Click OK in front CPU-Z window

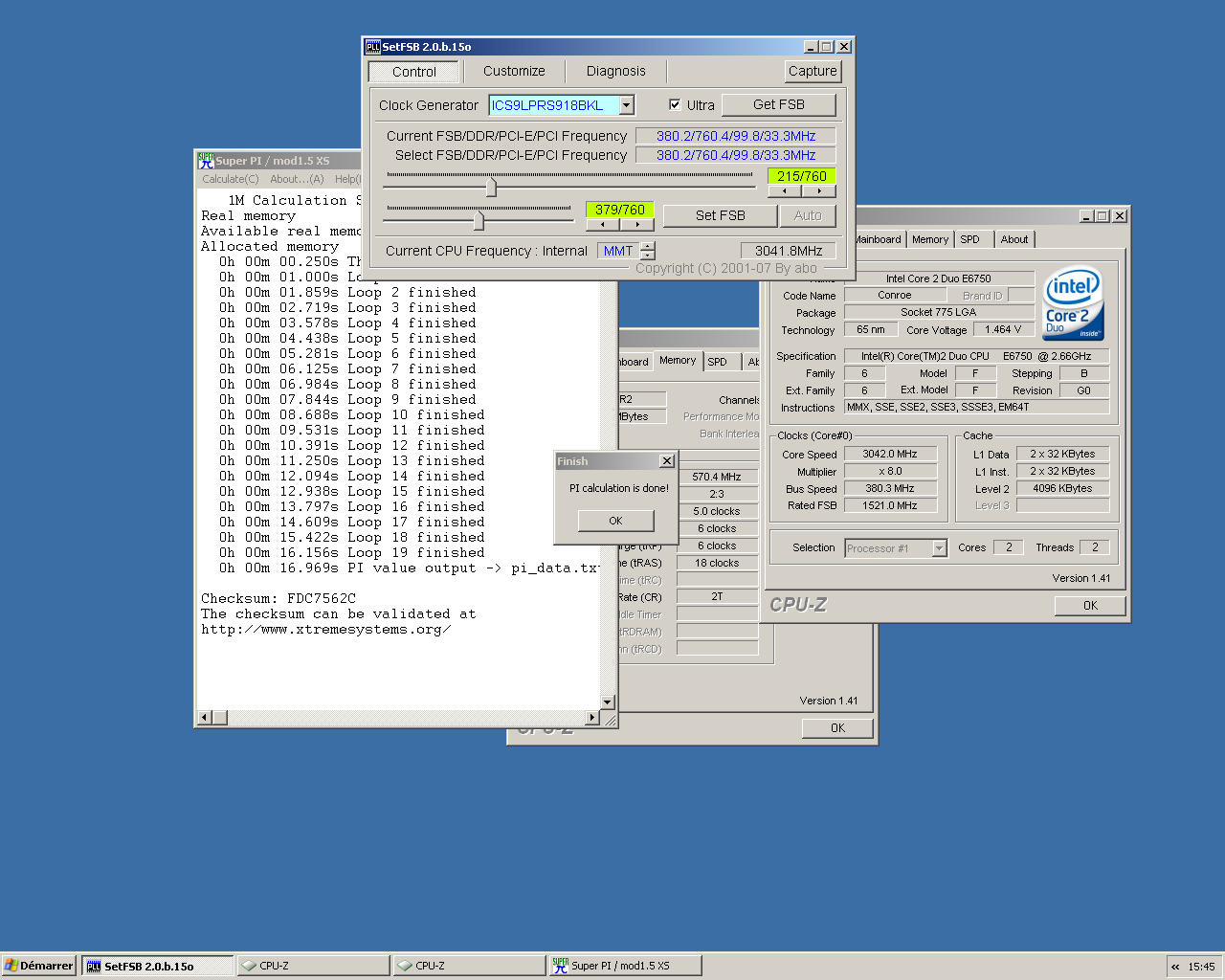tap(1090, 606)
